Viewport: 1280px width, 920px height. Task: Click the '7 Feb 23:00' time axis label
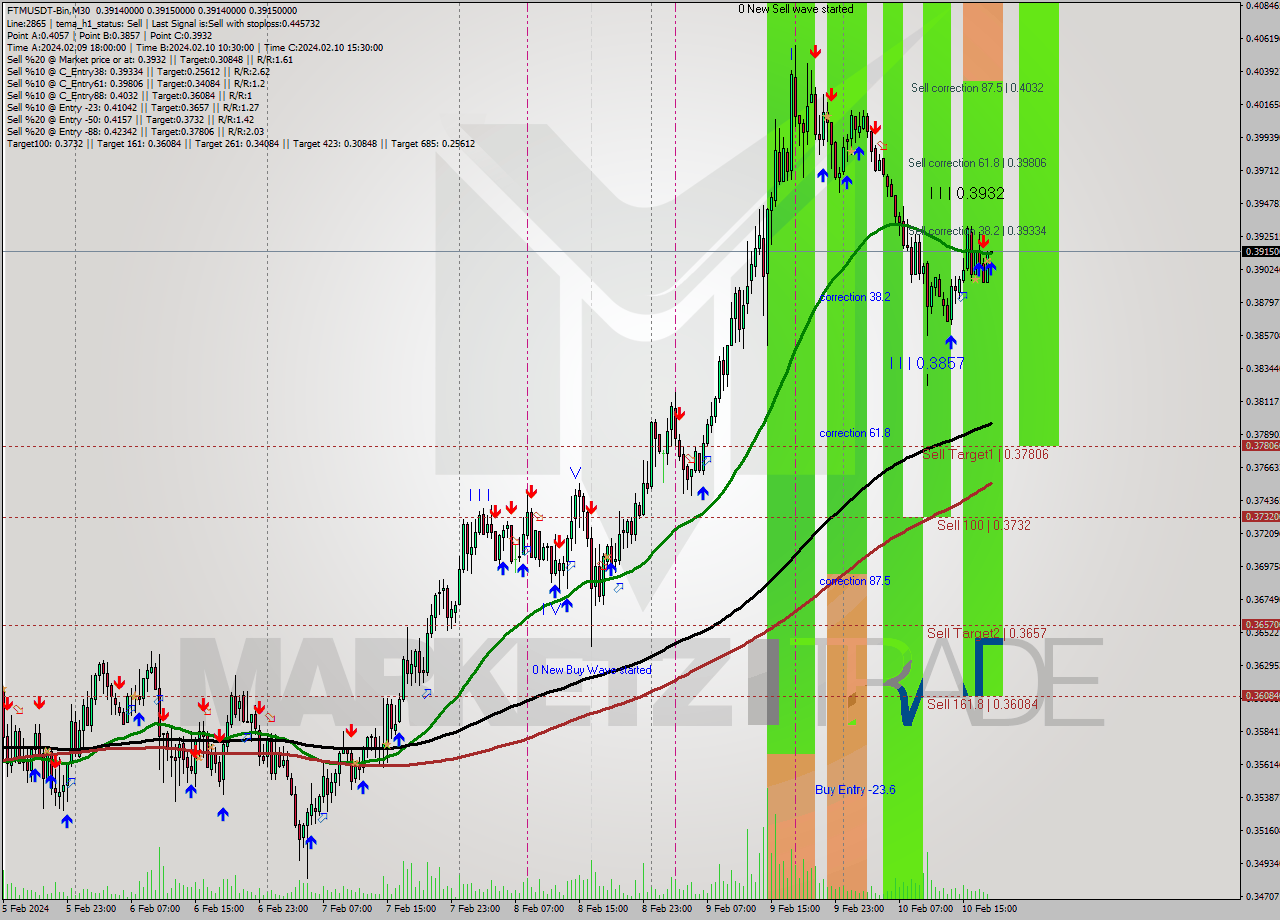point(477,910)
